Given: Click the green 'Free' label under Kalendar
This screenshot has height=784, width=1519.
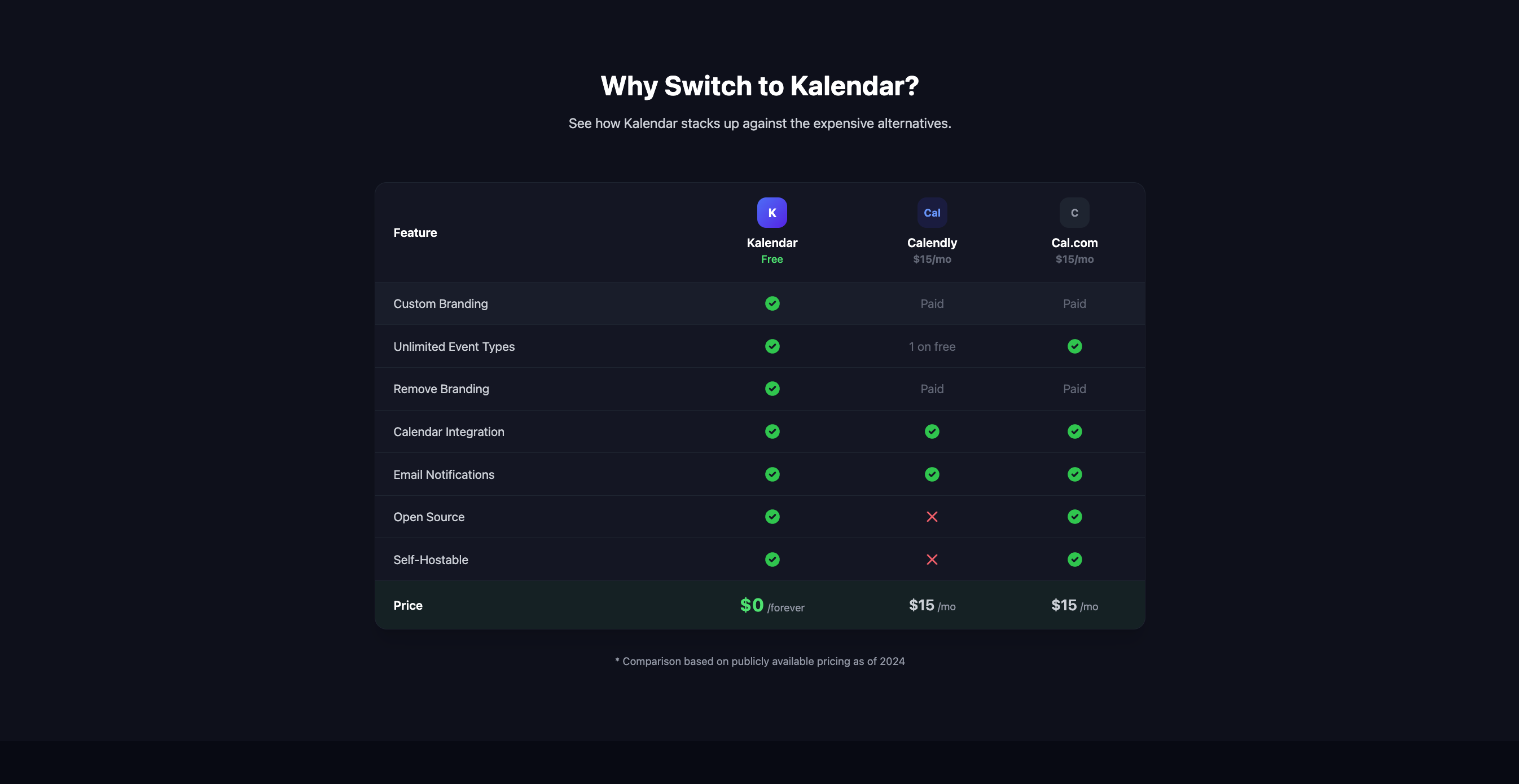Looking at the screenshot, I should coord(772,259).
